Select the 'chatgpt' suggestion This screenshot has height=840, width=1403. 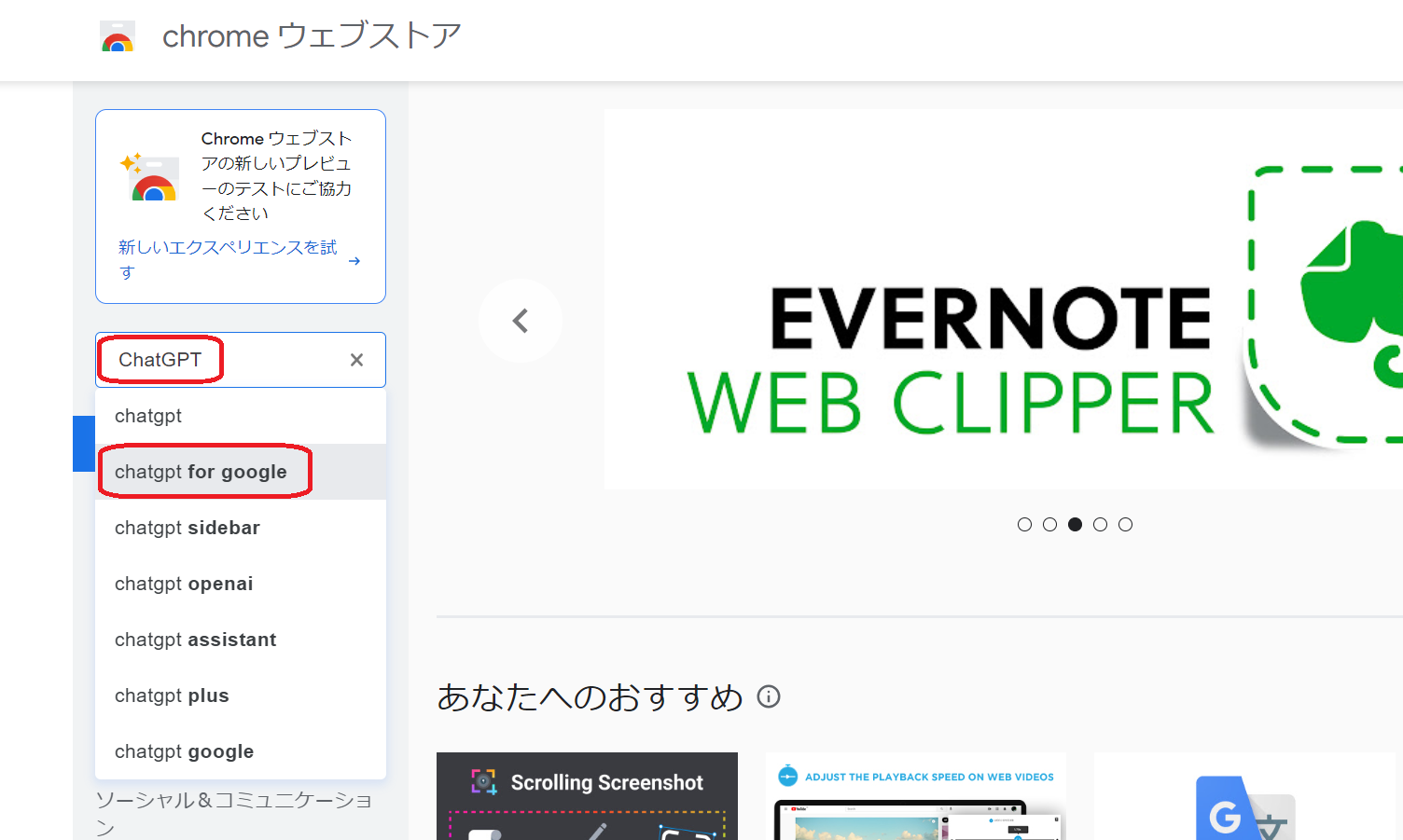click(241, 416)
